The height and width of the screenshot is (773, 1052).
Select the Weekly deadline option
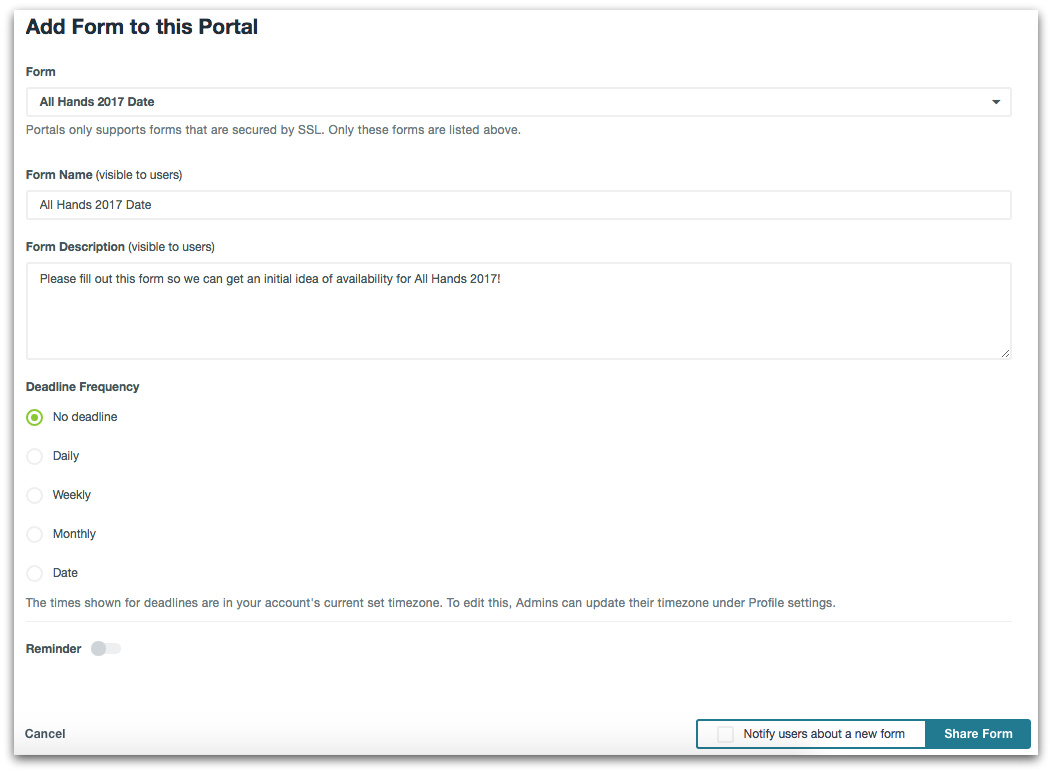click(35, 496)
